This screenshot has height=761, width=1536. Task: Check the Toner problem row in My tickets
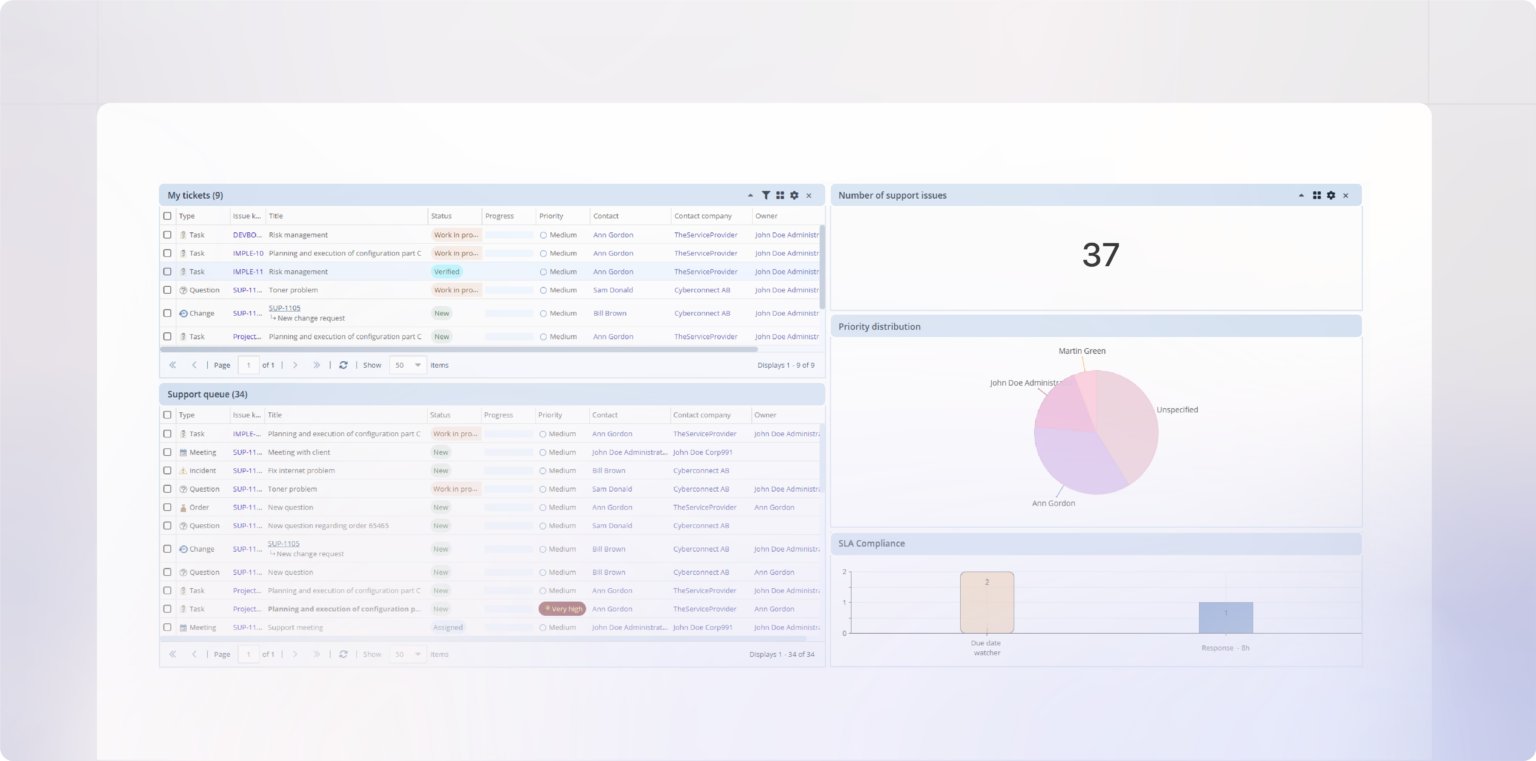pyautogui.click(x=167, y=290)
